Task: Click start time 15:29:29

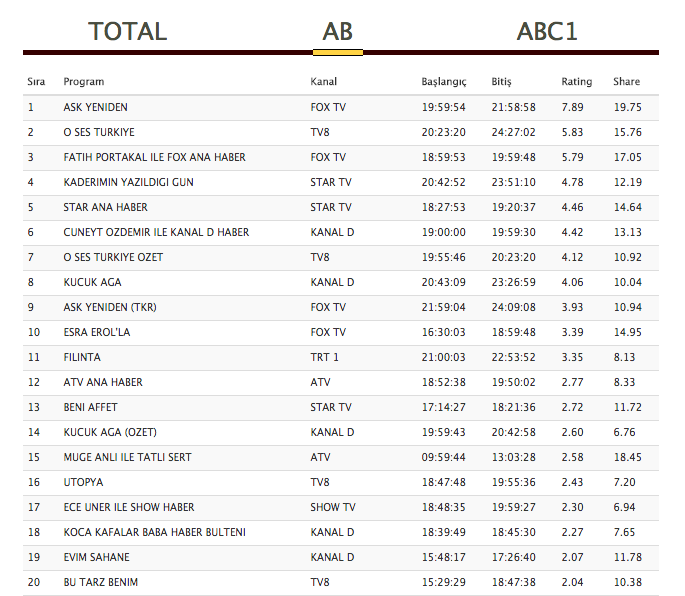Action: coord(443,582)
